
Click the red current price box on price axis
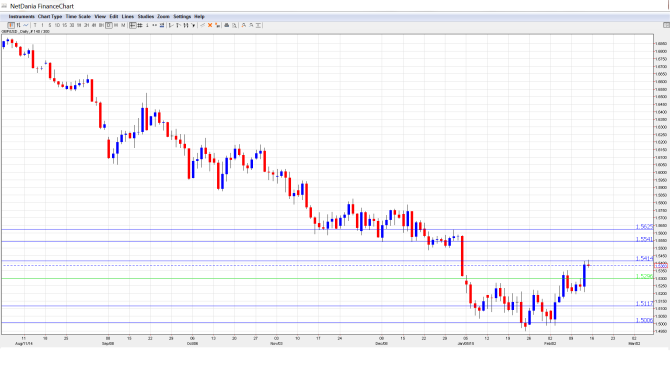click(661, 266)
